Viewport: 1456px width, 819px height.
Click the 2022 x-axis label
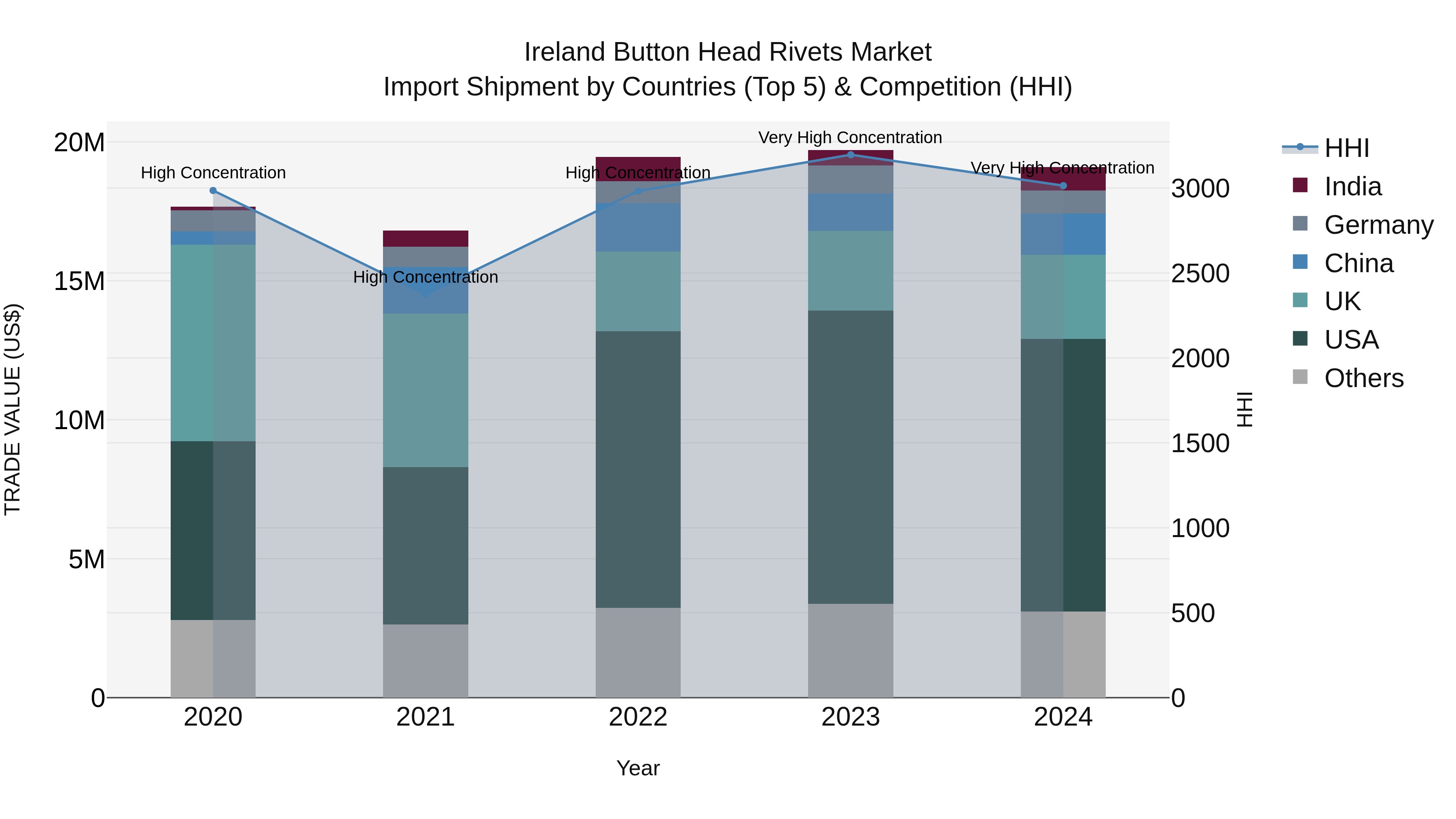638,717
